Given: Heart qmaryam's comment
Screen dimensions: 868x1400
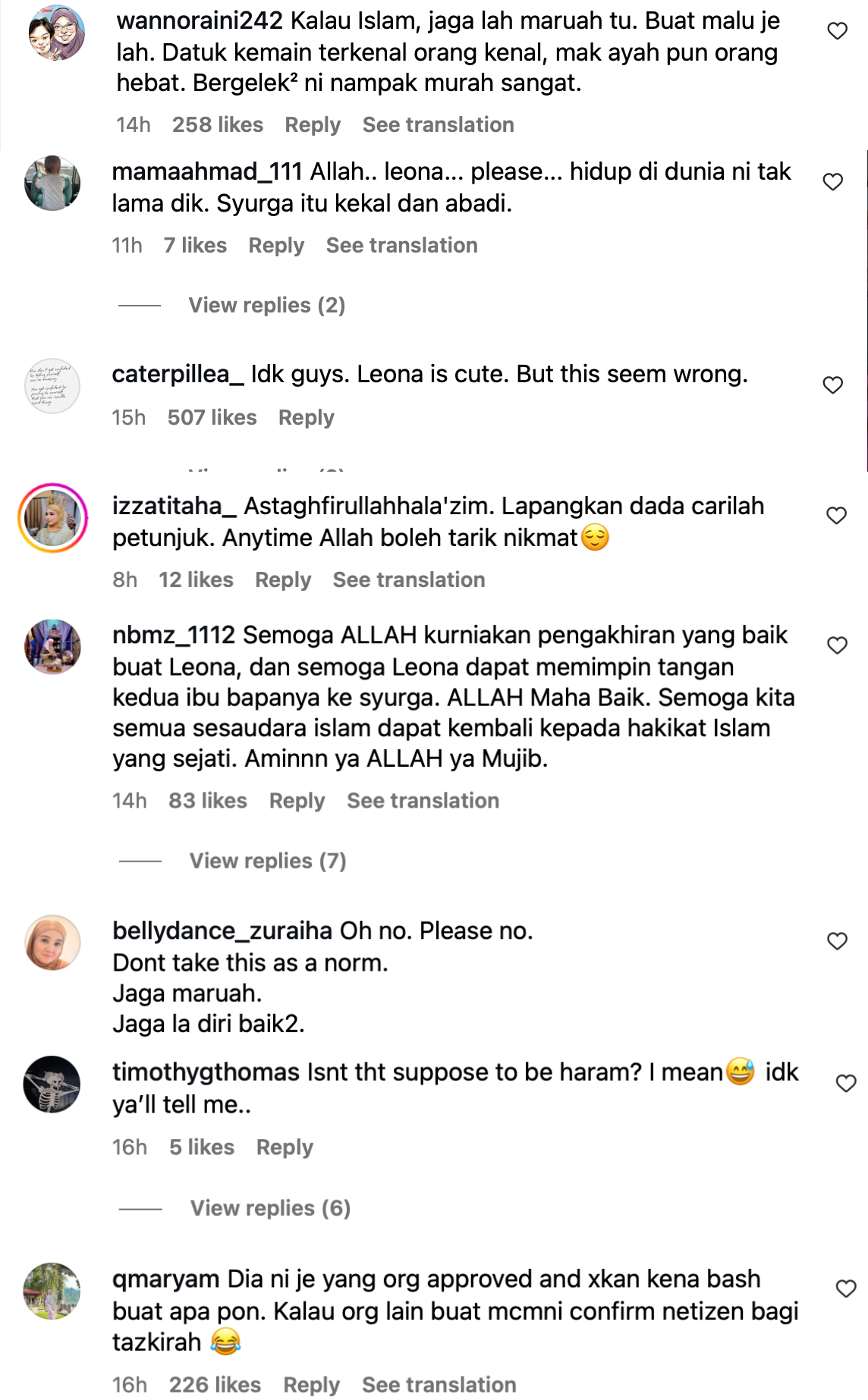Looking at the screenshot, I should point(846,1289).
